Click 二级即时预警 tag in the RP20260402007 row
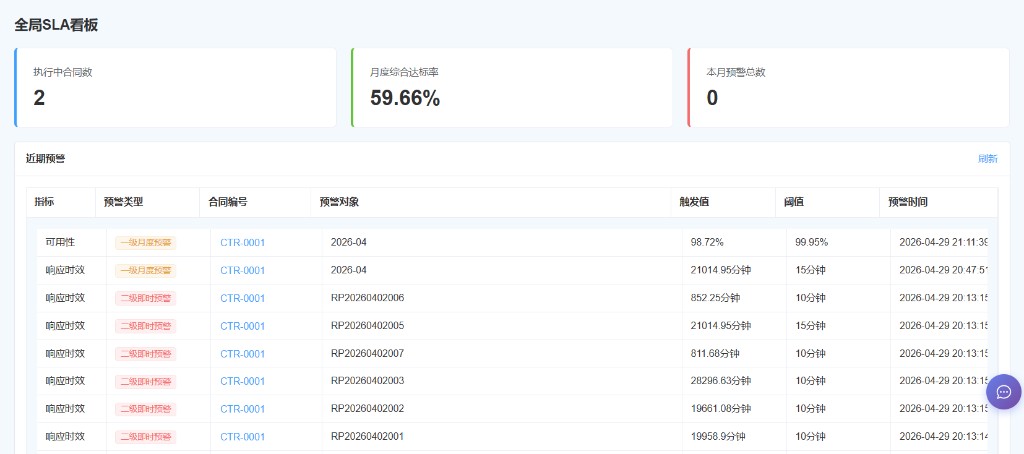The height and width of the screenshot is (454, 1024). (x=146, y=353)
